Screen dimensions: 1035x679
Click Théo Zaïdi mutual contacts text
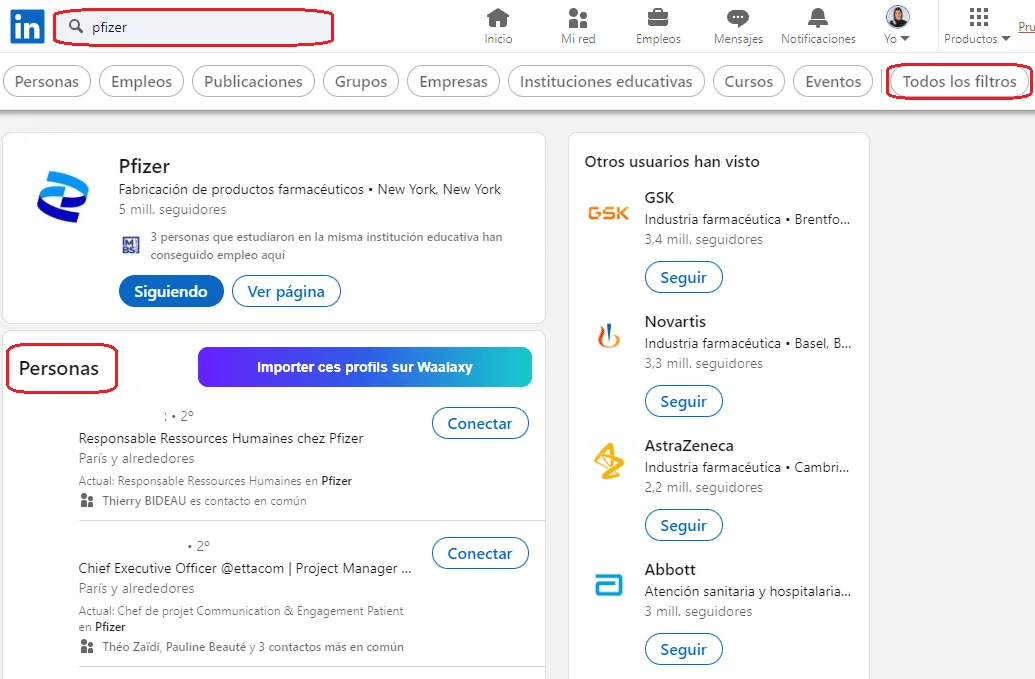point(253,647)
